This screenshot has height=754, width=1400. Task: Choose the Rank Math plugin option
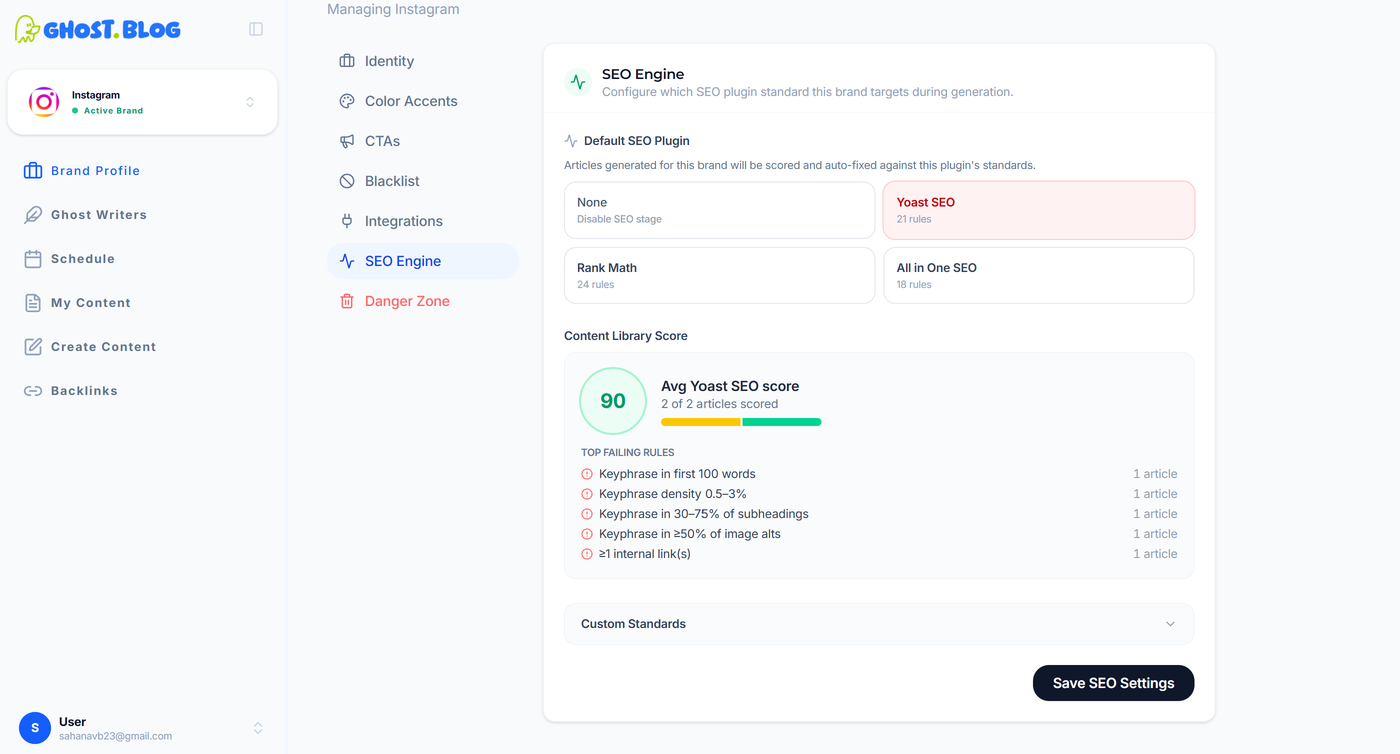click(719, 275)
